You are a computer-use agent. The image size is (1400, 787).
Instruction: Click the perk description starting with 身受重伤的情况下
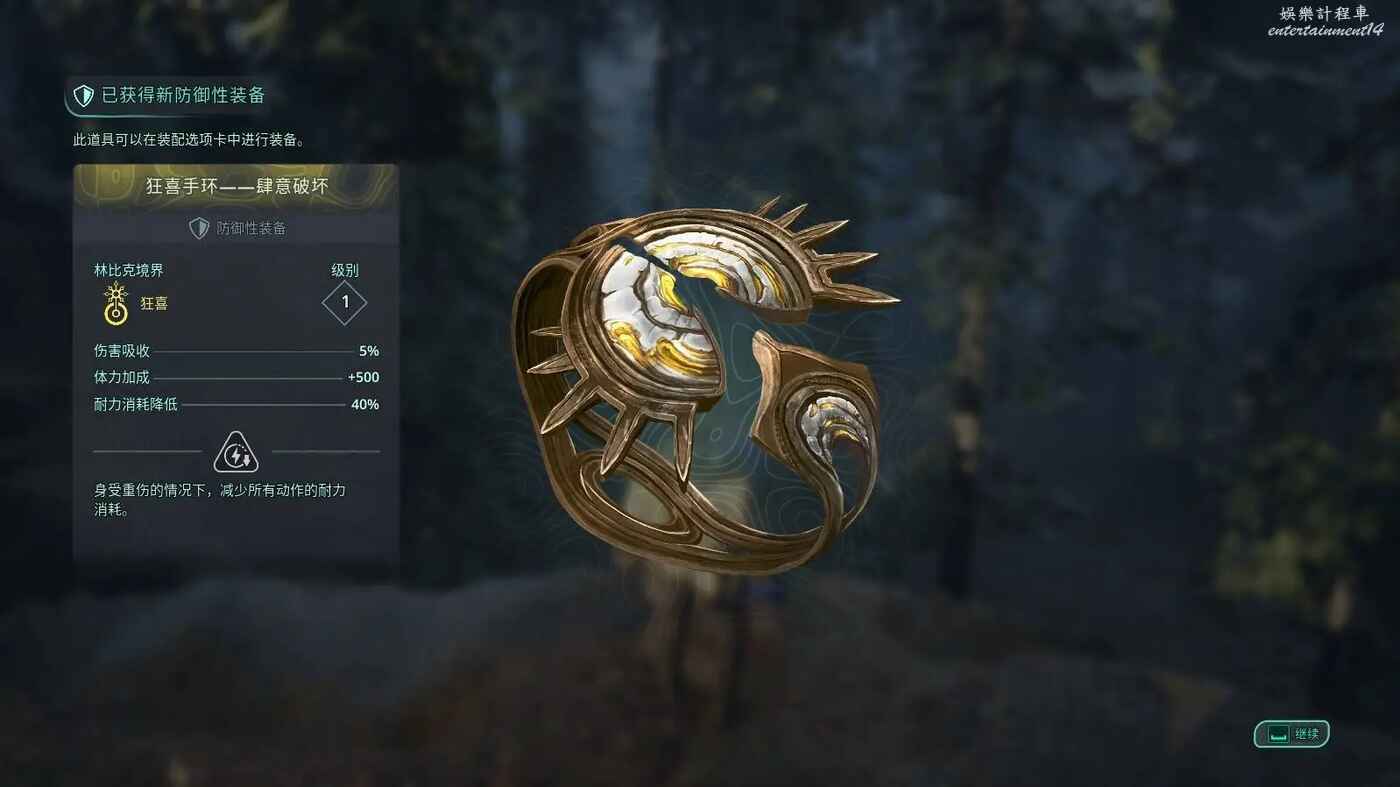click(x=220, y=499)
